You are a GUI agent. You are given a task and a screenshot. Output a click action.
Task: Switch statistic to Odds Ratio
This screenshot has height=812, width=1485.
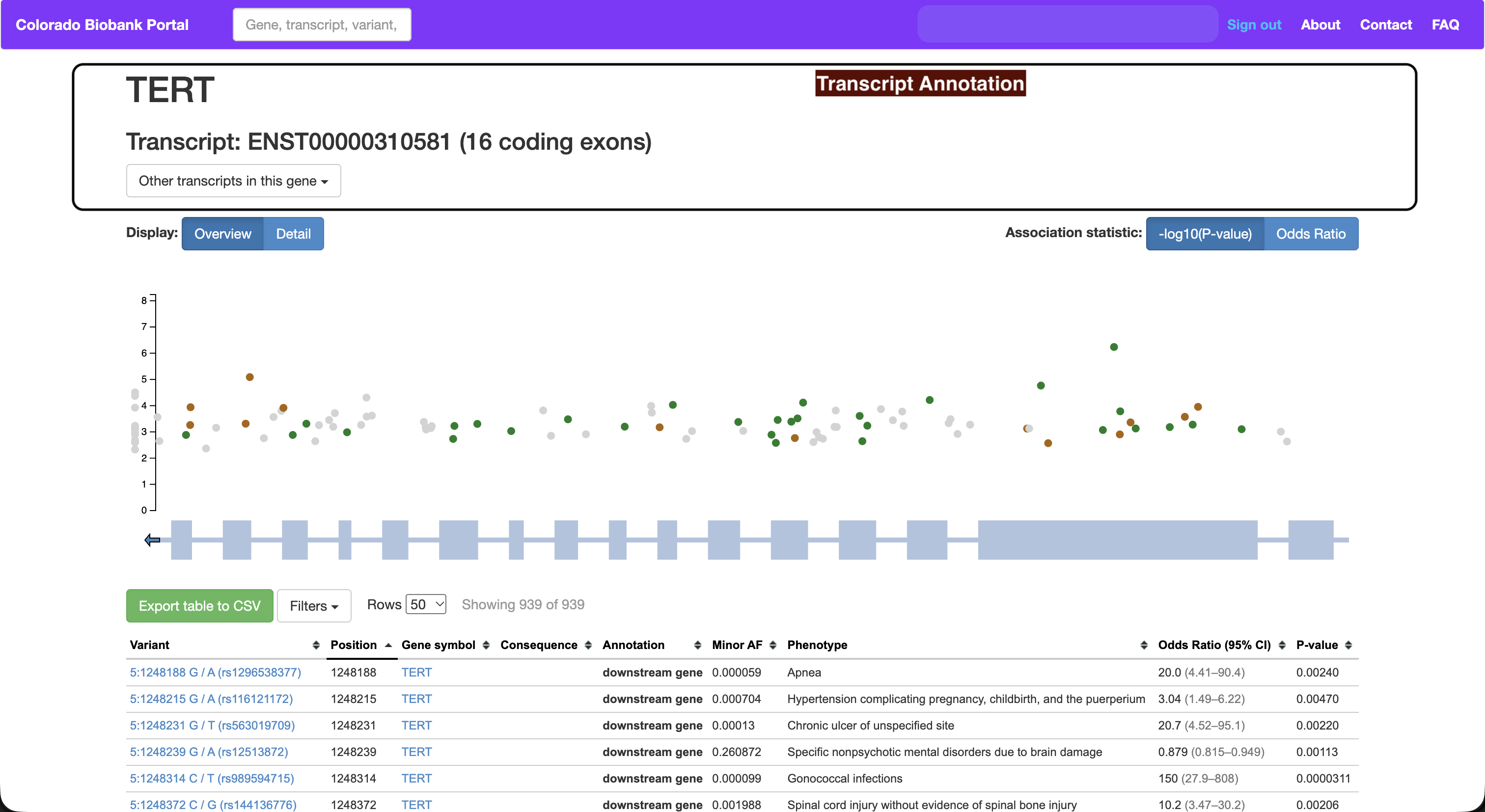(1311, 234)
